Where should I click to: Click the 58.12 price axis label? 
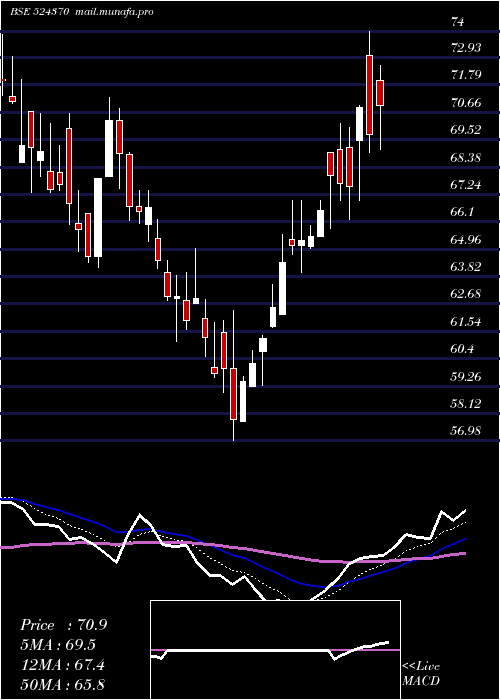click(x=466, y=404)
